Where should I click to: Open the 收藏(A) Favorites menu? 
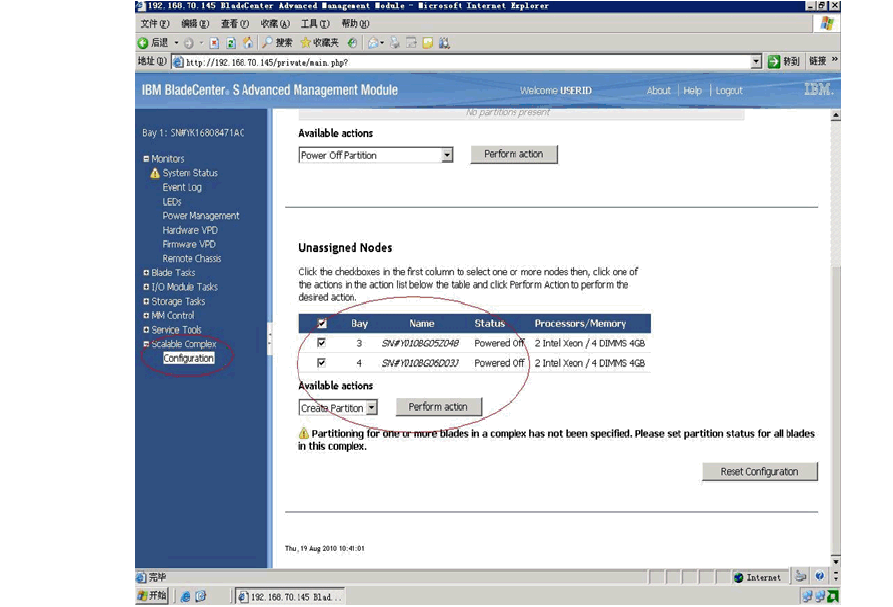(x=275, y=24)
